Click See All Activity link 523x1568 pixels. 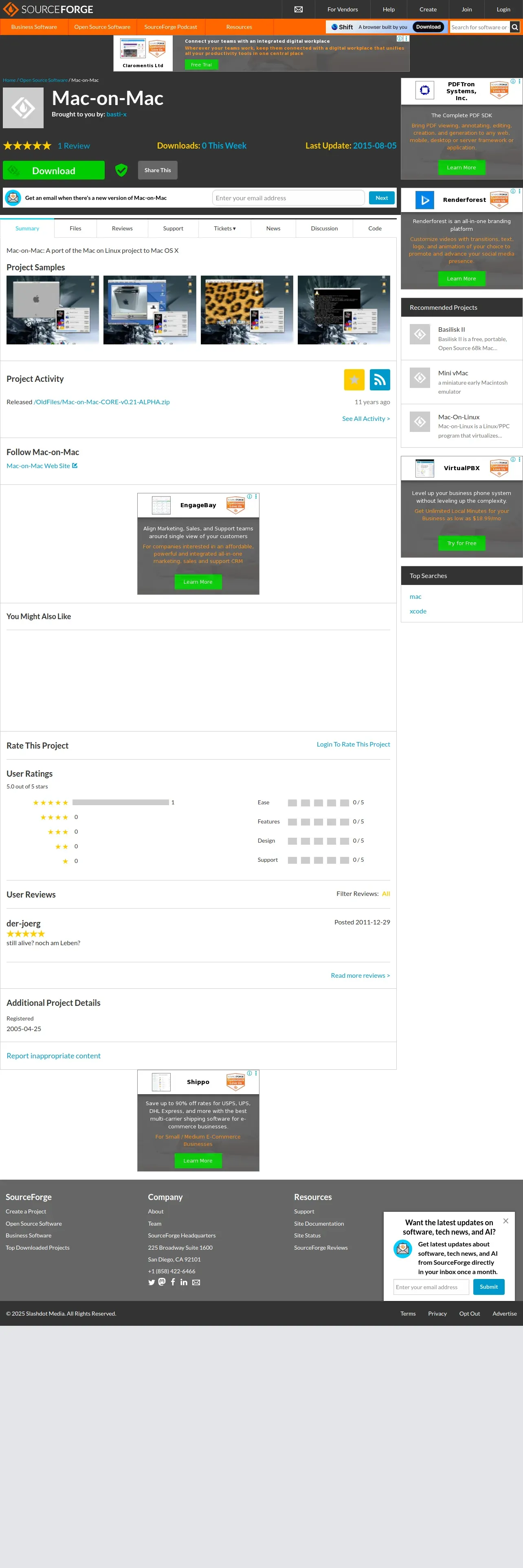point(366,419)
